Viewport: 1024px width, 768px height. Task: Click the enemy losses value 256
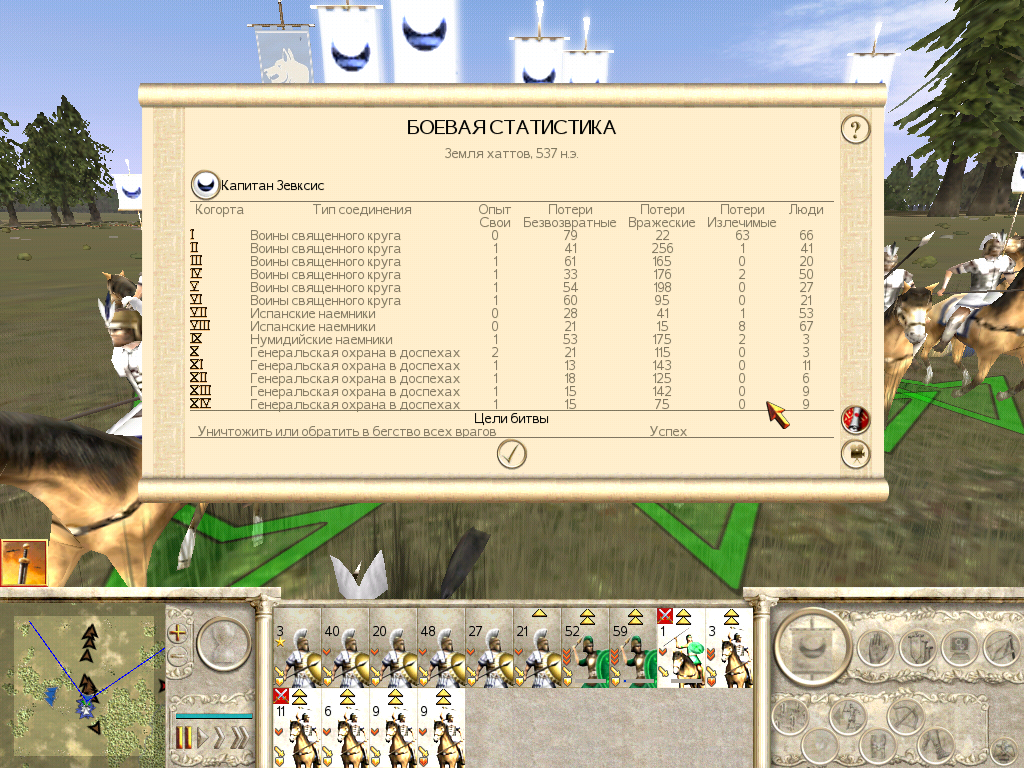tap(662, 248)
